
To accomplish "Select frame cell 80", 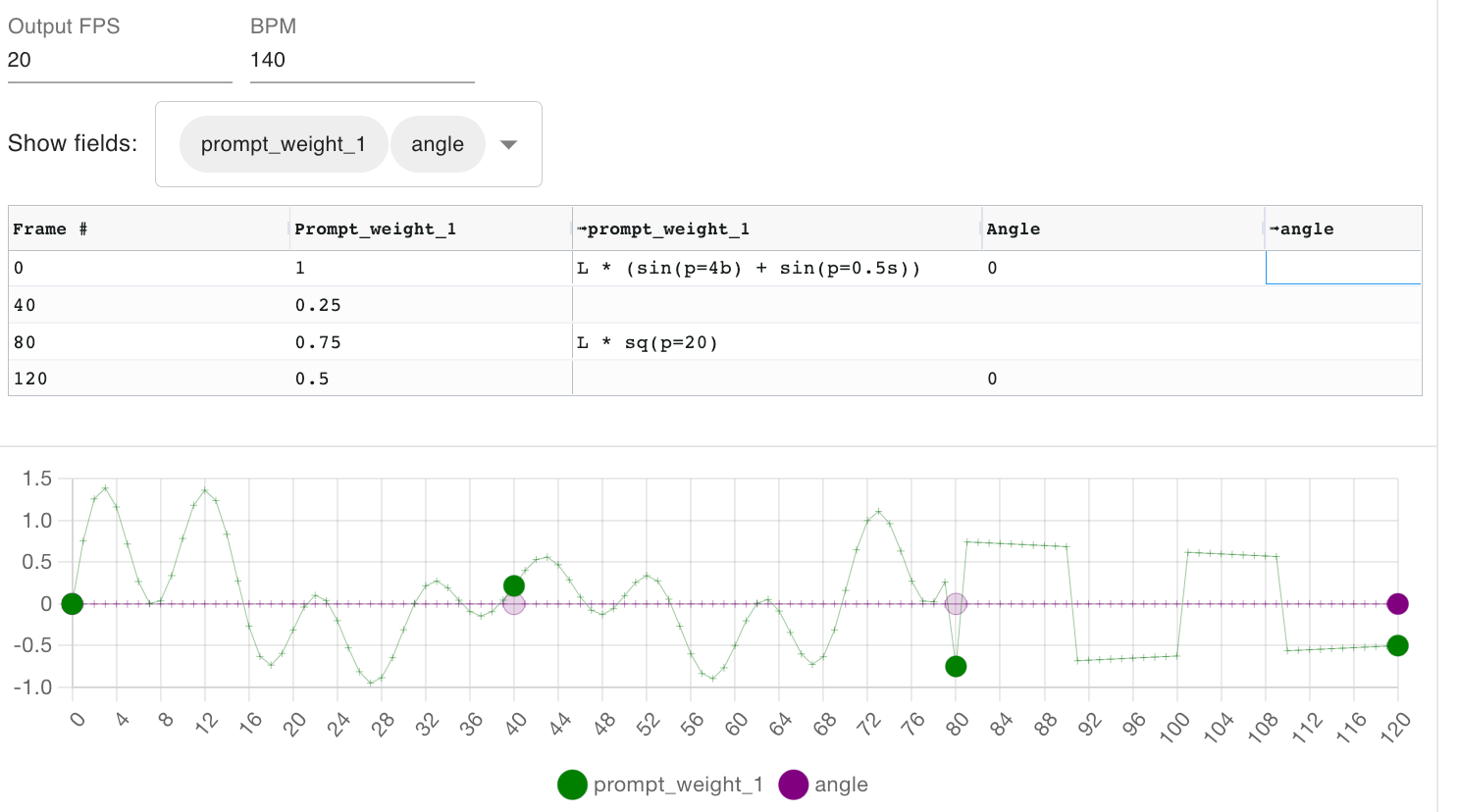I will pyautogui.click(x=149, y=342).
